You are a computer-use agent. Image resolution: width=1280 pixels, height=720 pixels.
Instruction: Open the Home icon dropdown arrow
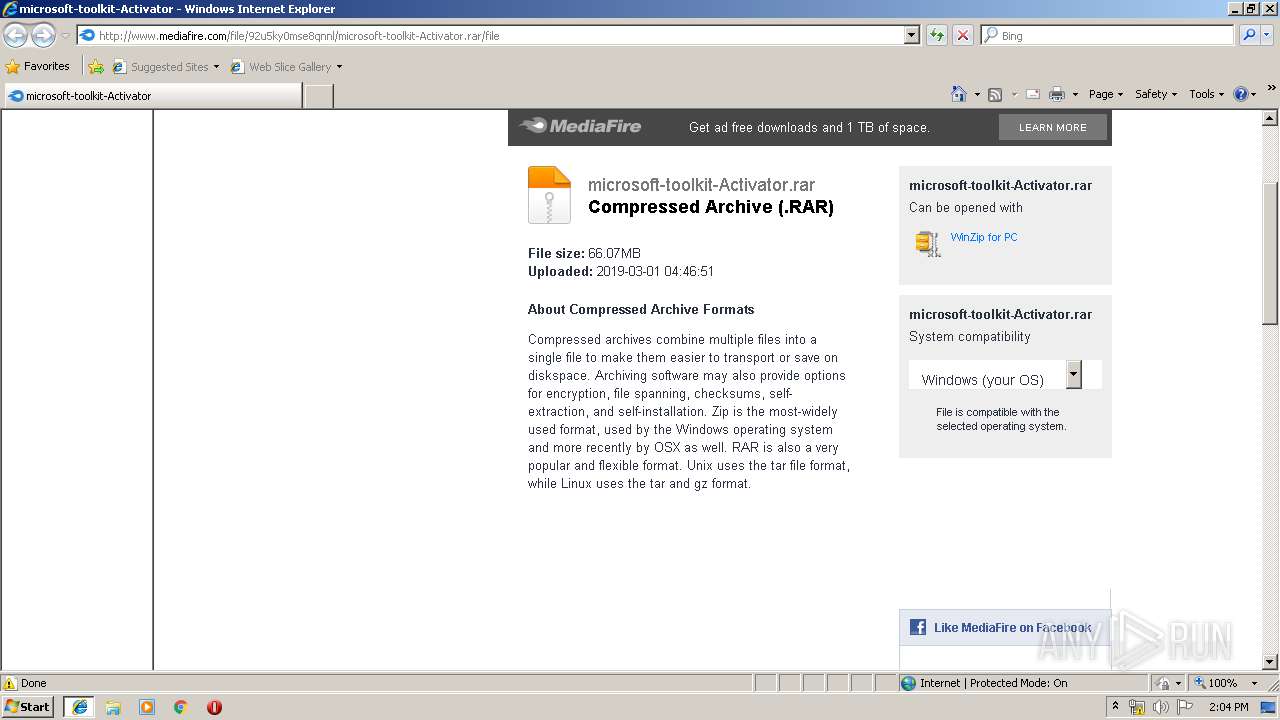point(977,94)
